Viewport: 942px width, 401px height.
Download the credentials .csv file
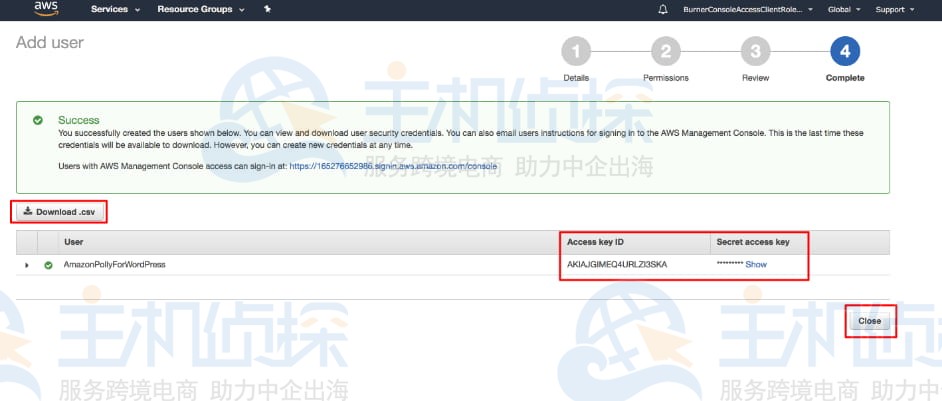click(x=59, y=212)
